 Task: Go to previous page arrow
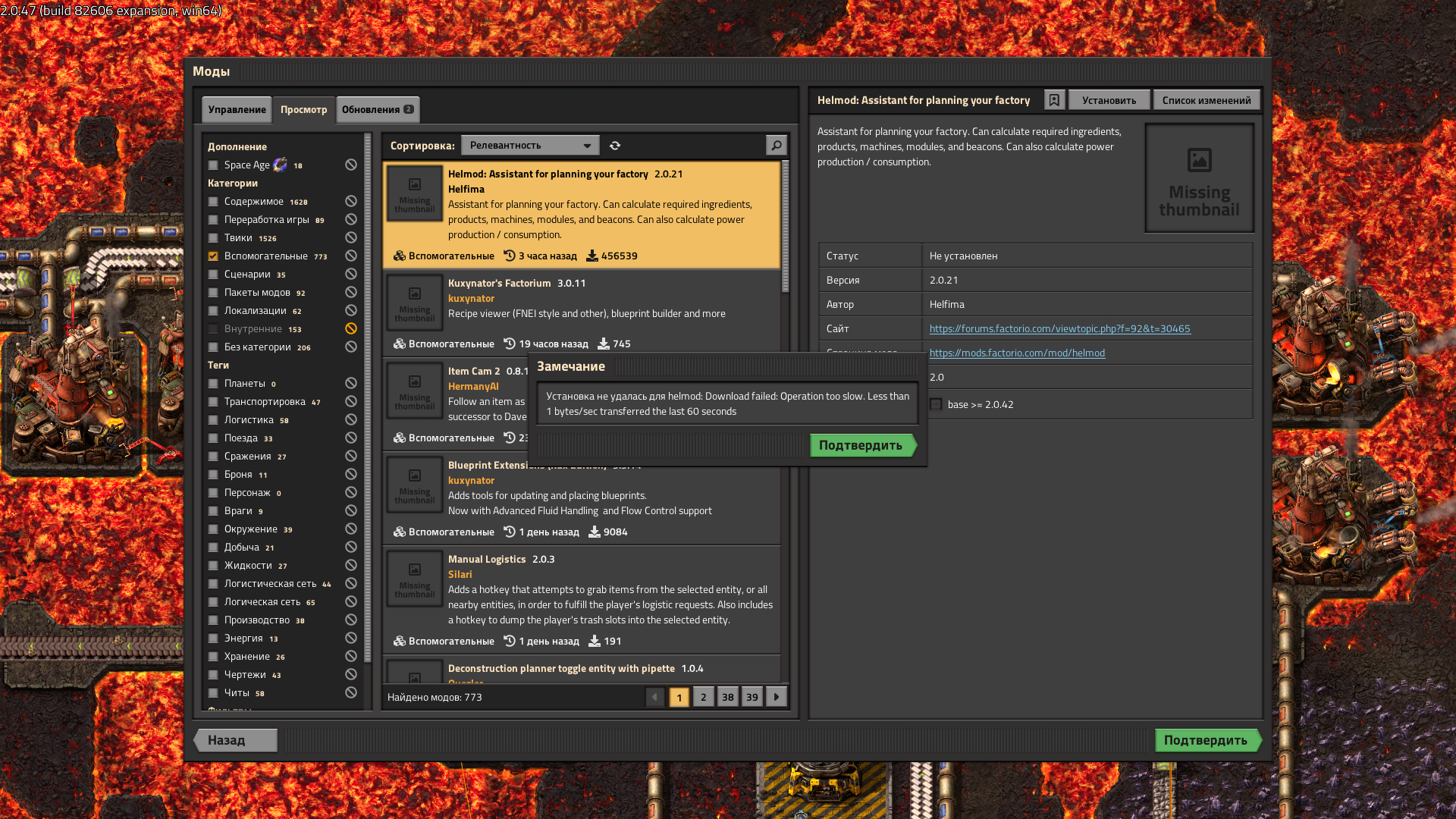click(655, 697)
